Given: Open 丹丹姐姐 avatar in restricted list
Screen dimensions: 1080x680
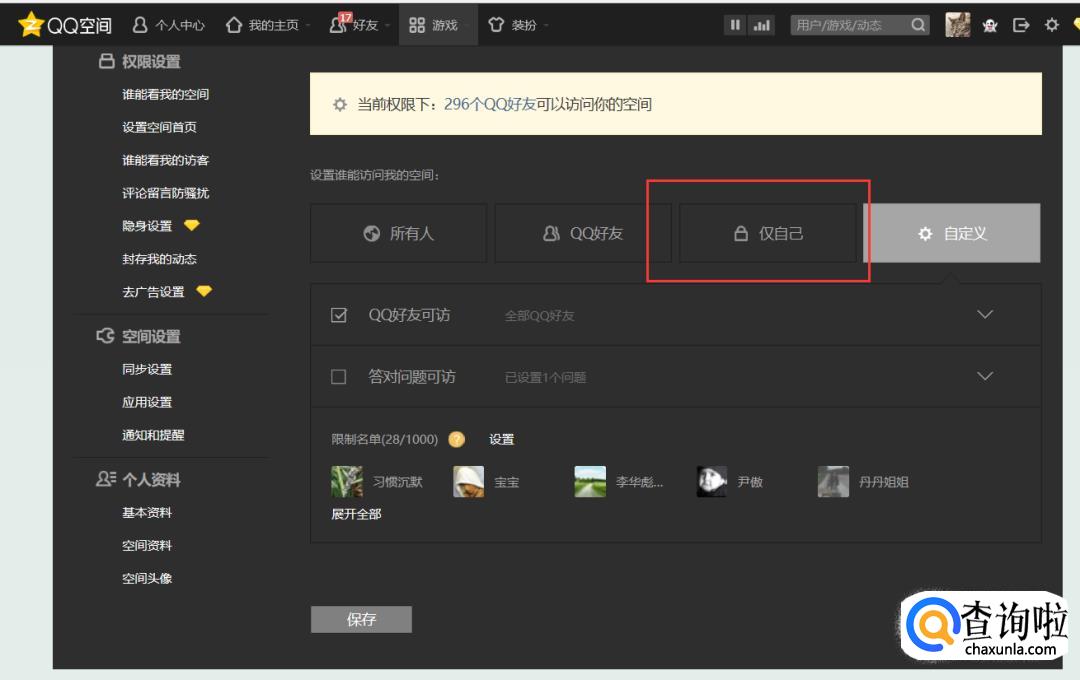Looking at the screenshot, I should point(833,482).
